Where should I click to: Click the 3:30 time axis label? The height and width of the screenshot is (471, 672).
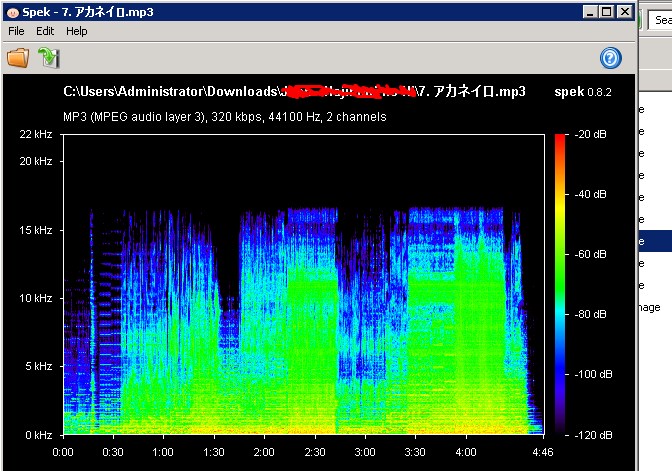(415, 452)
